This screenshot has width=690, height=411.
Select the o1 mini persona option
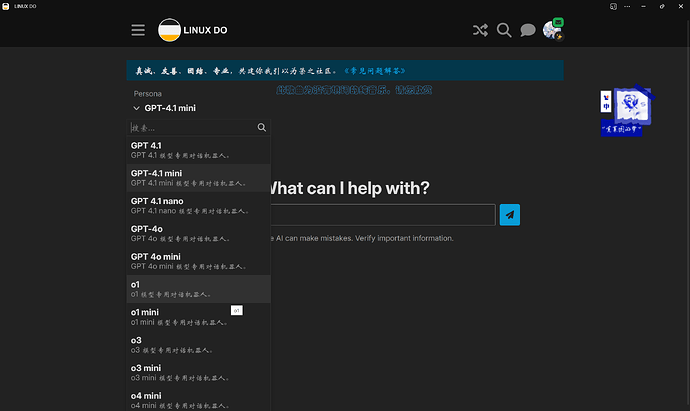(x=198, y=317)
